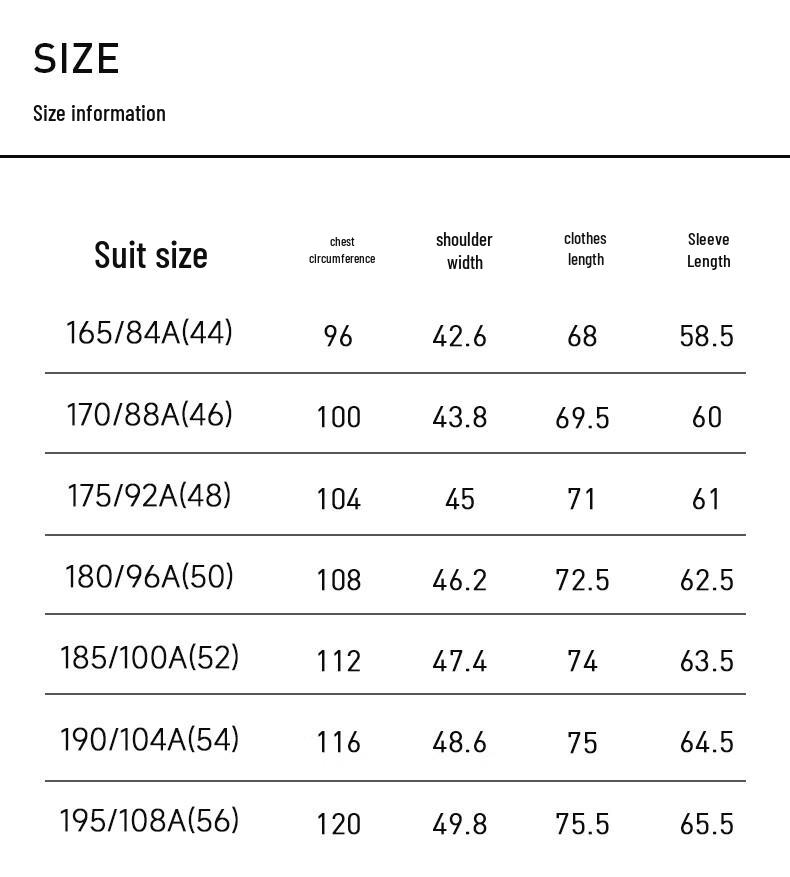
Task: Click the 'shoulder width' column header
Action: pos(464,251)
